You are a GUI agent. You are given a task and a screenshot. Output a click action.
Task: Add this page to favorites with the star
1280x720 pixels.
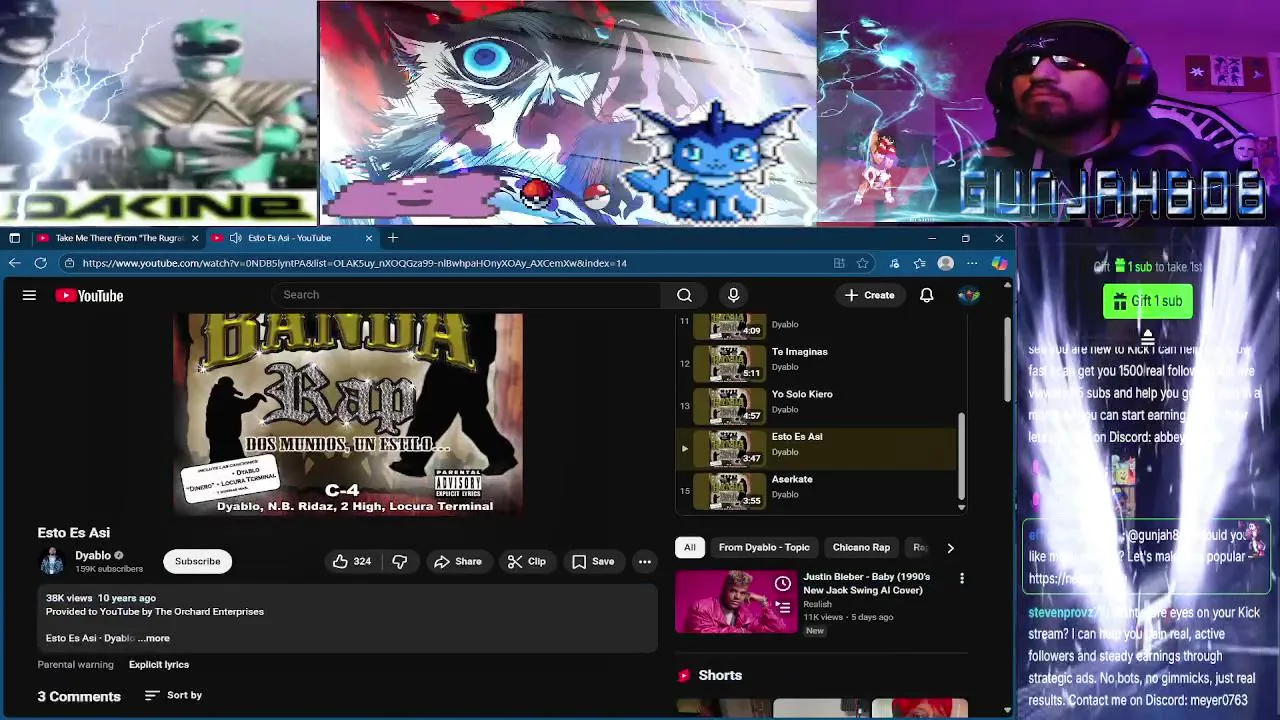(862, 263)
